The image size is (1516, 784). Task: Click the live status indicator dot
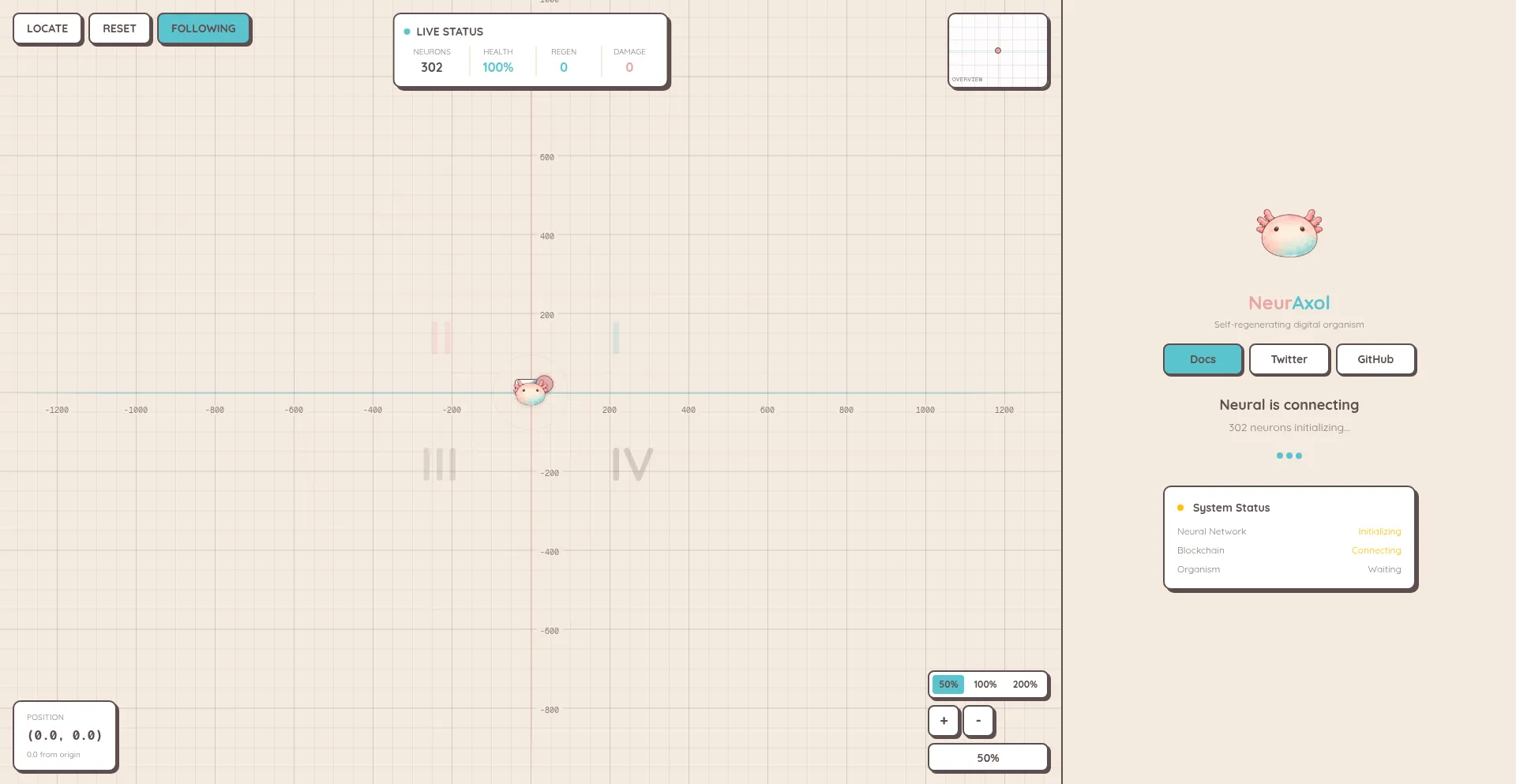click(x=407, y=32)
